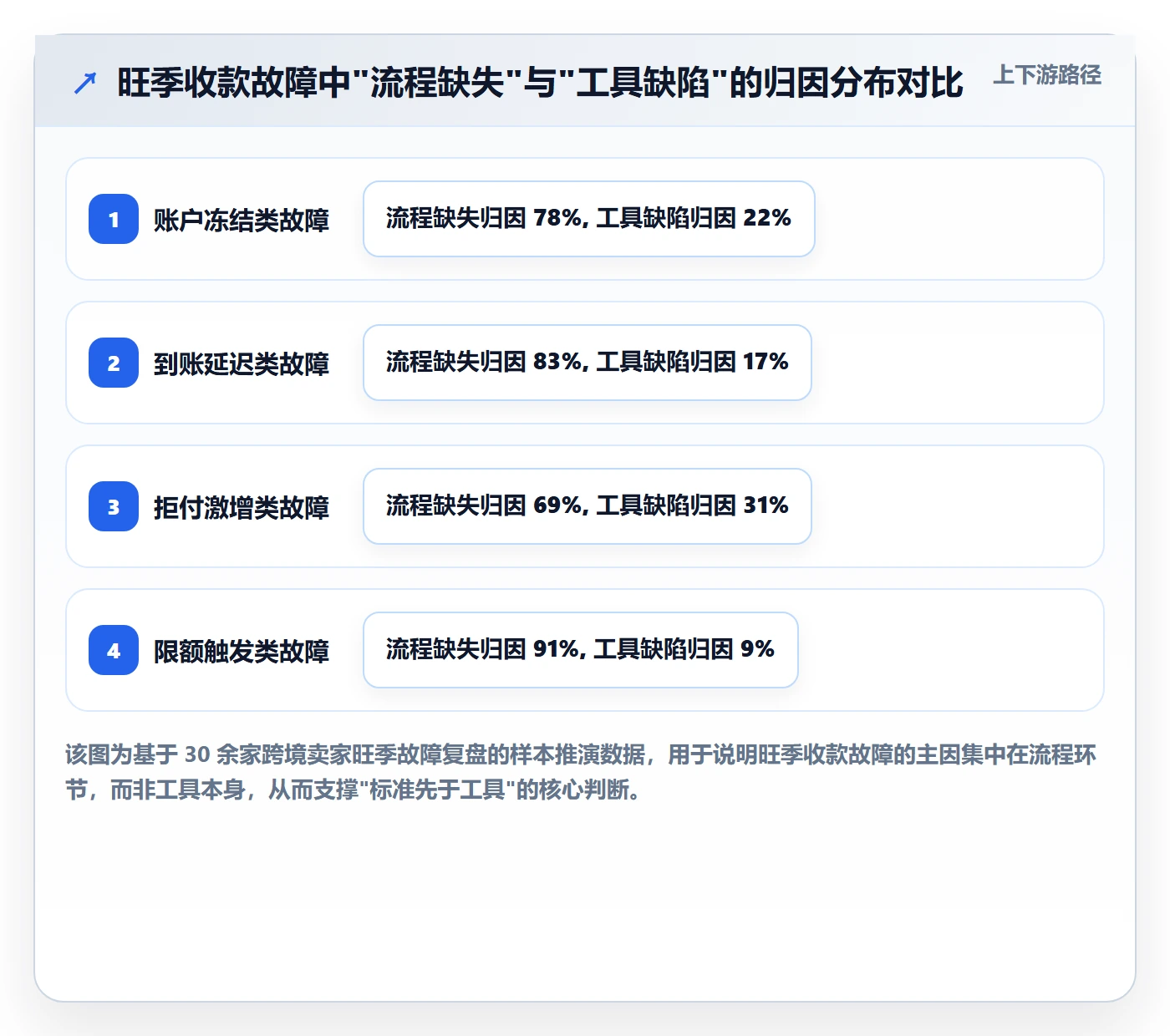Click the box showing 流程缺失归因 83%

tap(588, 363)
